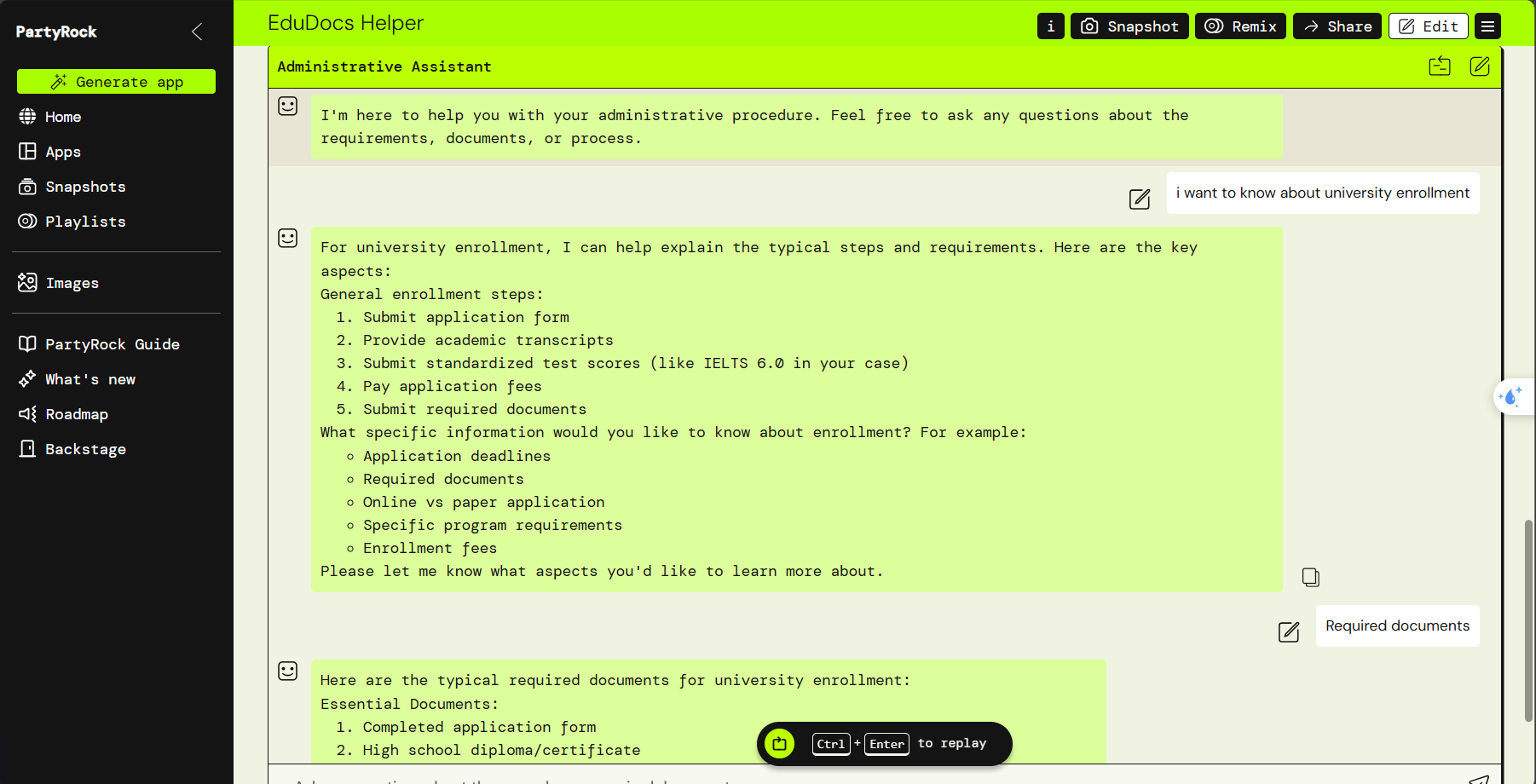The width and height of the screenshot is (1536, 784).
Task: Click the magic wand icon in Generate app
Action: pos(59,82)
